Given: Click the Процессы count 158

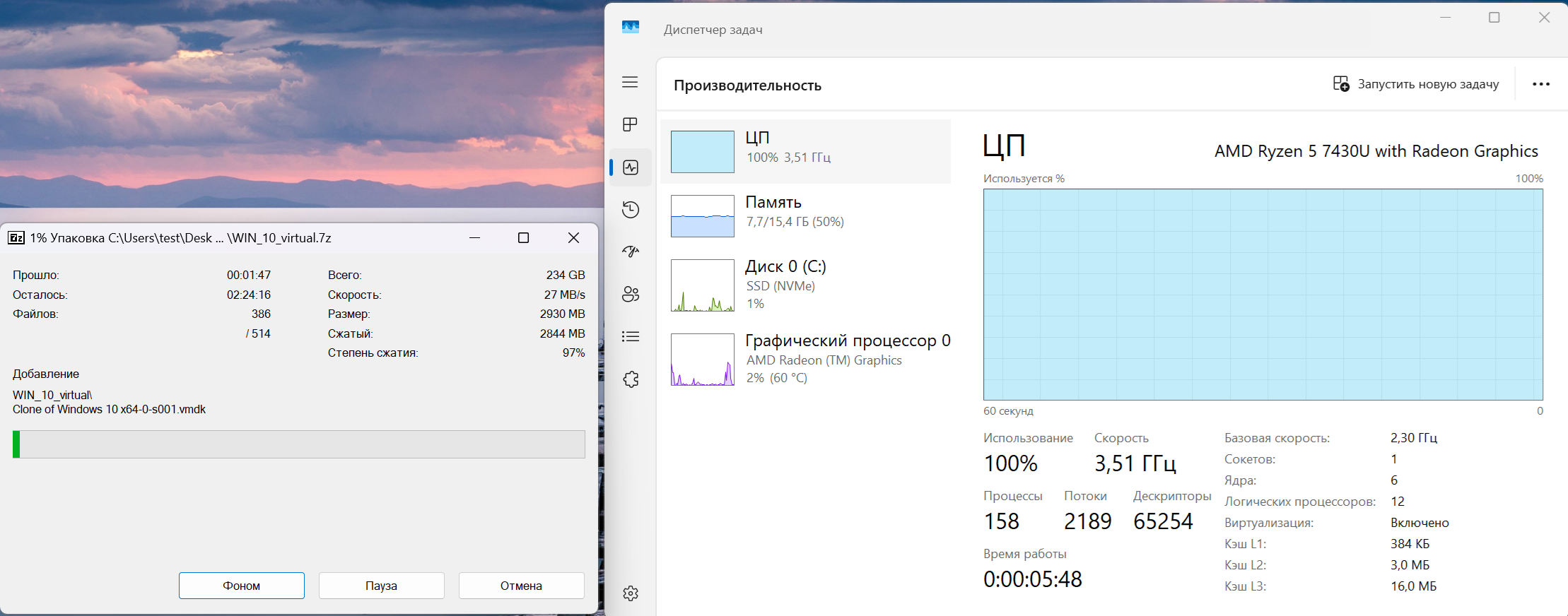Looking at the screenshot, I should tap(1002, 521).
